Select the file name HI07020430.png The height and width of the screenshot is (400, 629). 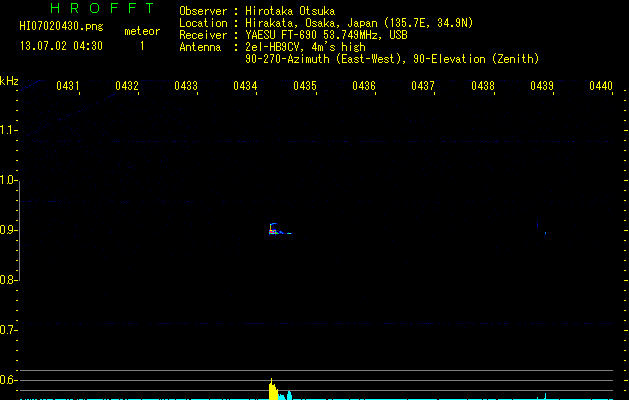[61, 27]
